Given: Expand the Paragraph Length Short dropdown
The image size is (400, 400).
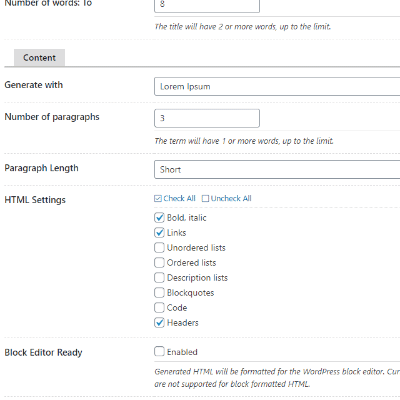Looking at the screenshot, I should (277, 169).
